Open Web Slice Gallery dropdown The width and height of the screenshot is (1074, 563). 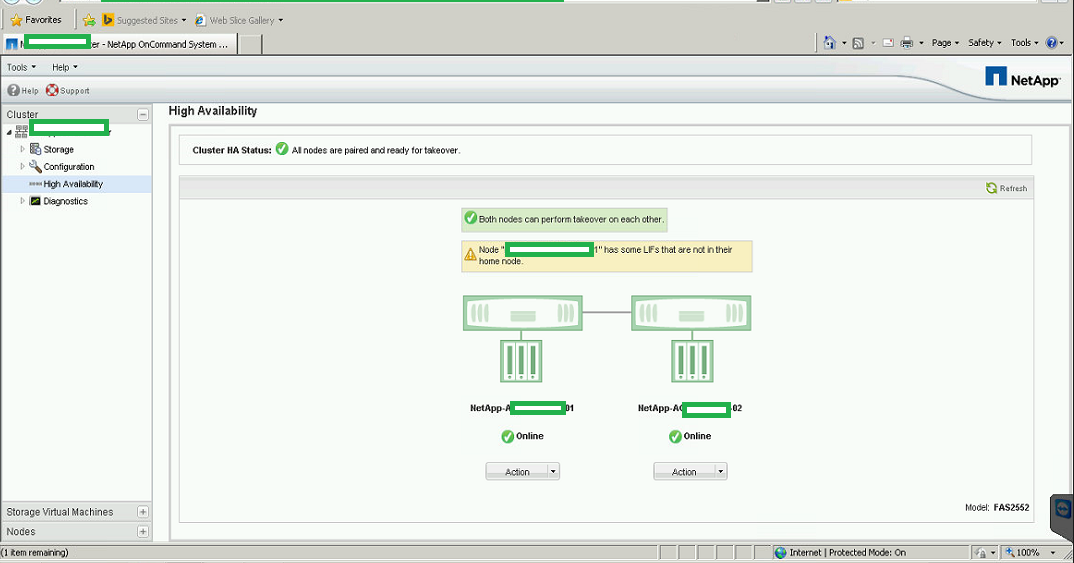tap(238, 21)
